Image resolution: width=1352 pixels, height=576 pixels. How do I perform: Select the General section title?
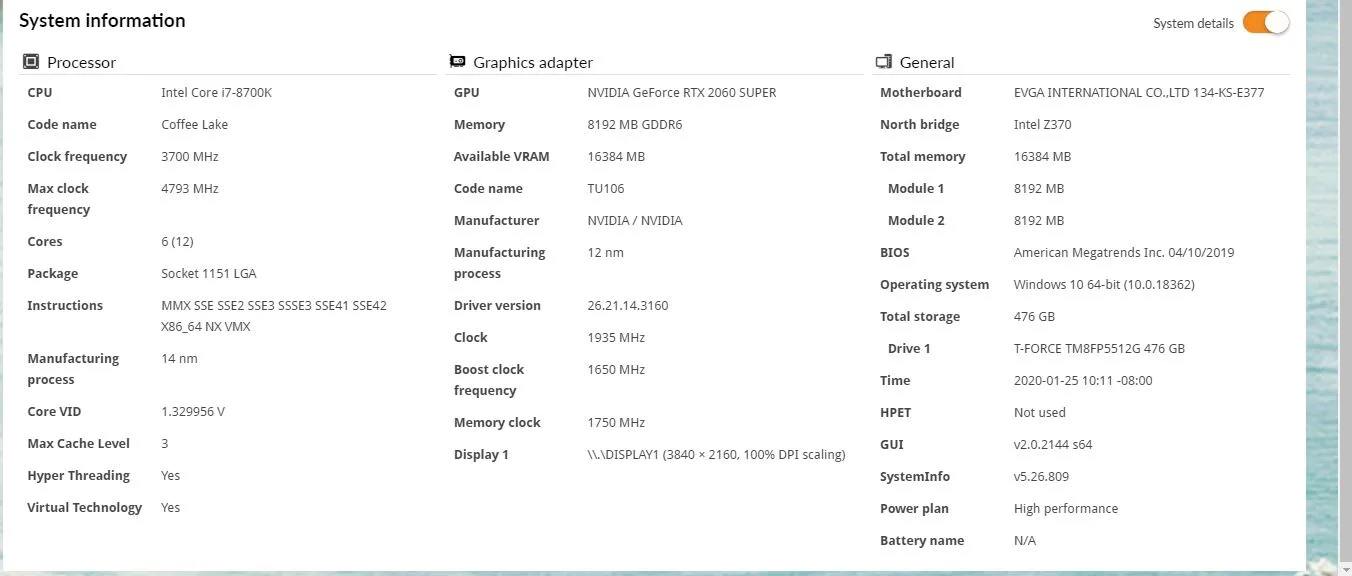pos(927,62)
